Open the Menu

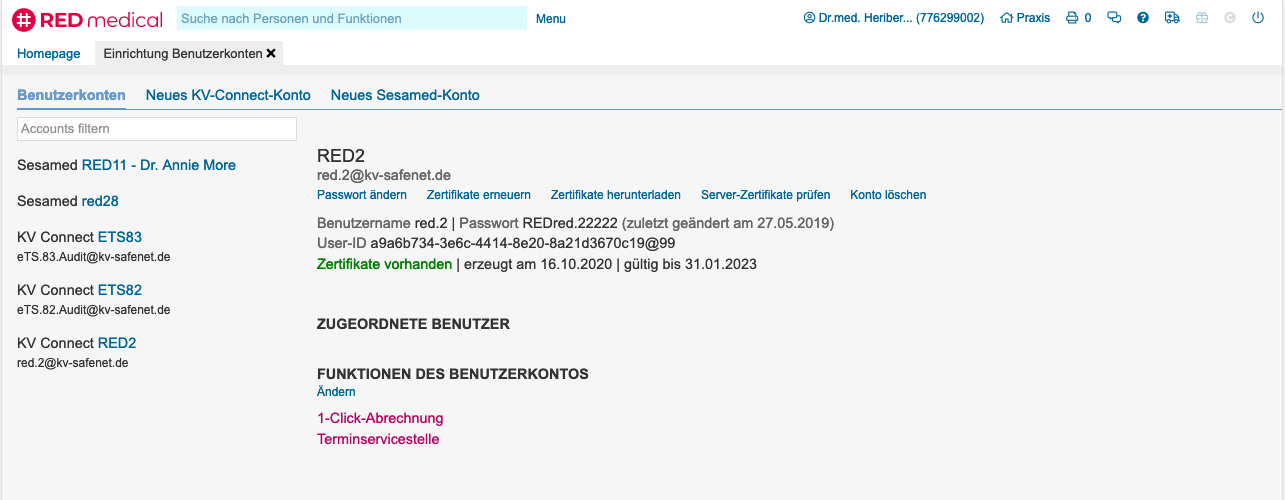(550, 19)
